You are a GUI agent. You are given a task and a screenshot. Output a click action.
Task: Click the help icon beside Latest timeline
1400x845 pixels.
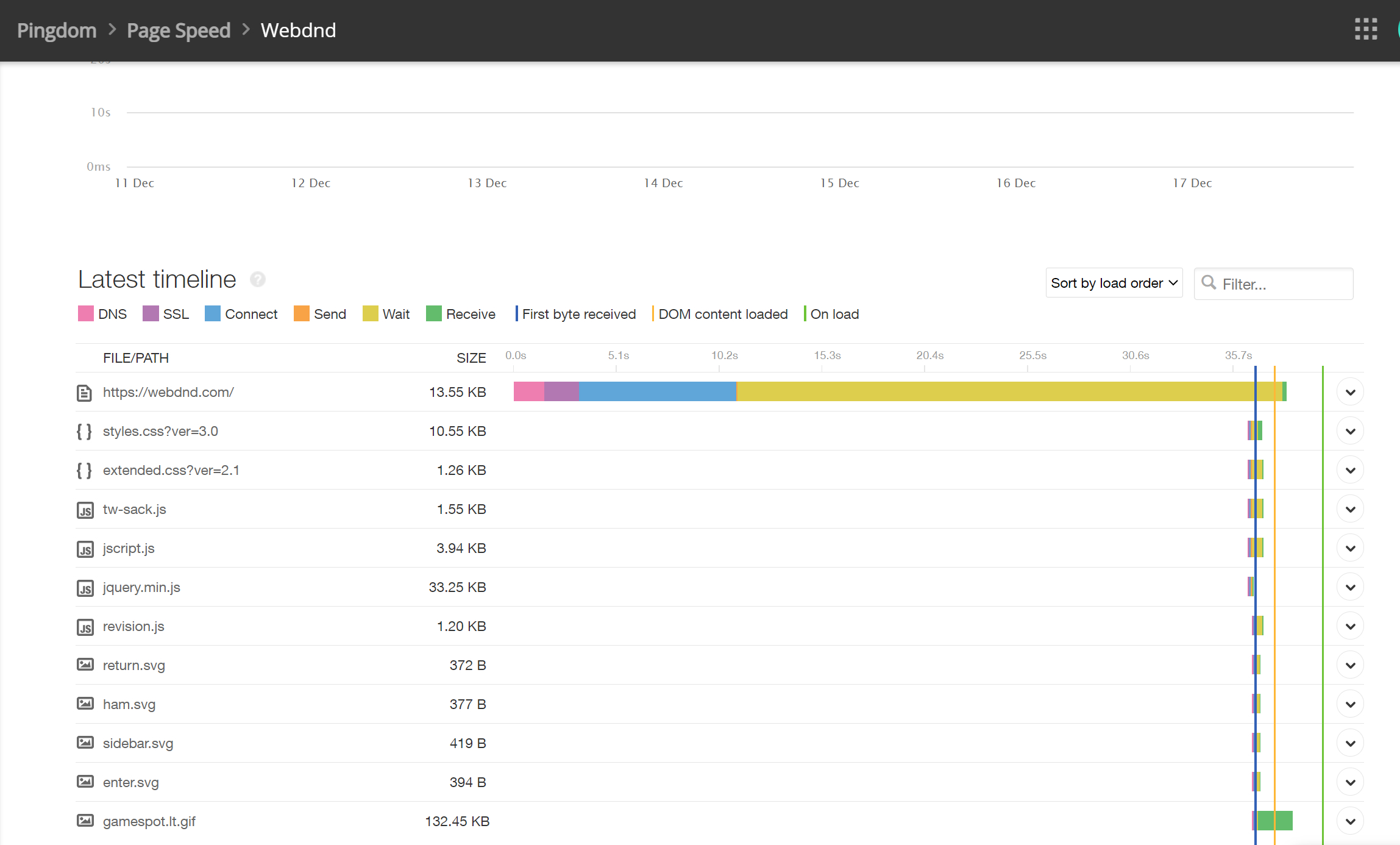coord(258,279)
